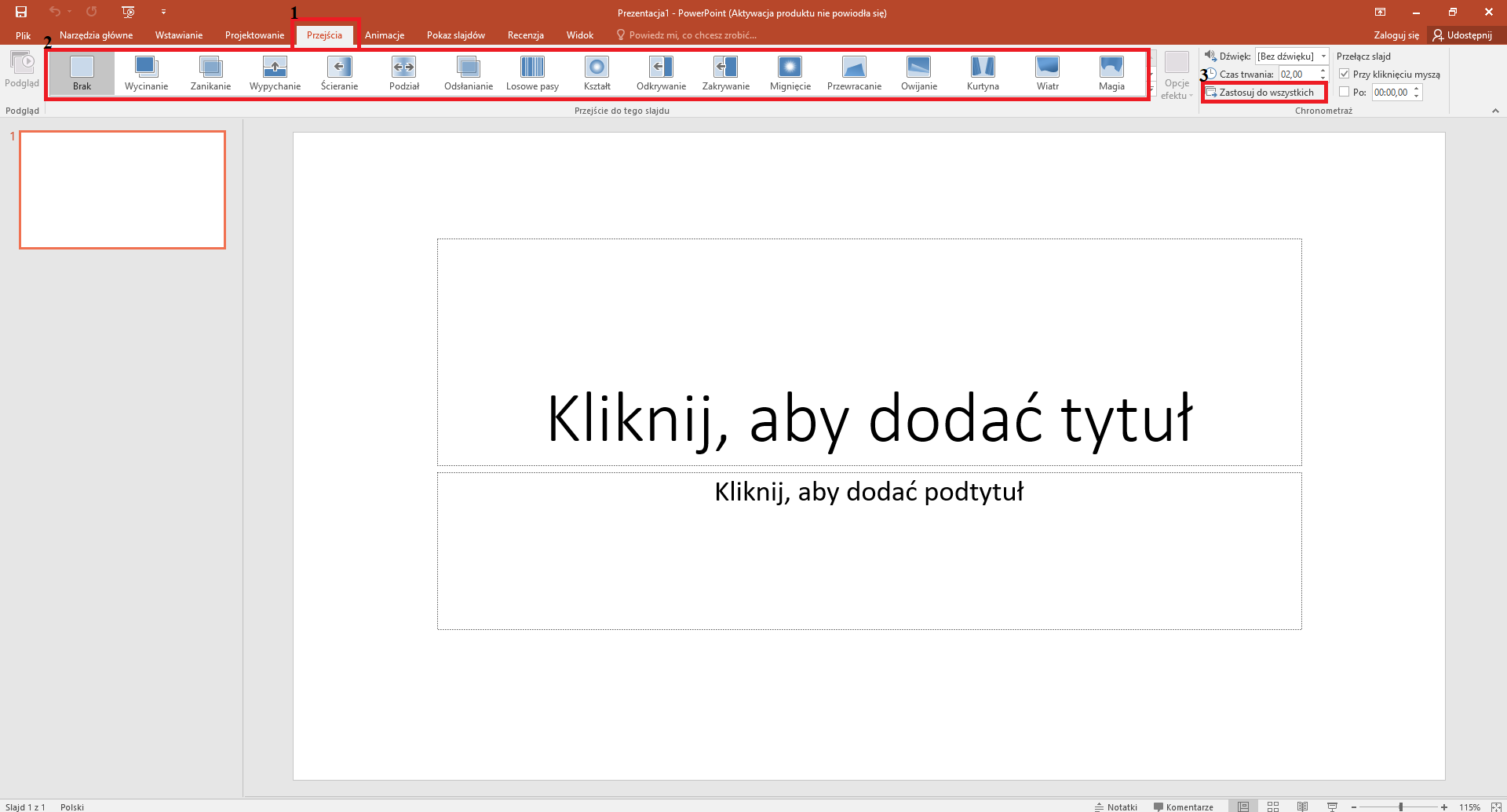
Task: Apply the Ścieranie transition
Action: pos(339,74)
